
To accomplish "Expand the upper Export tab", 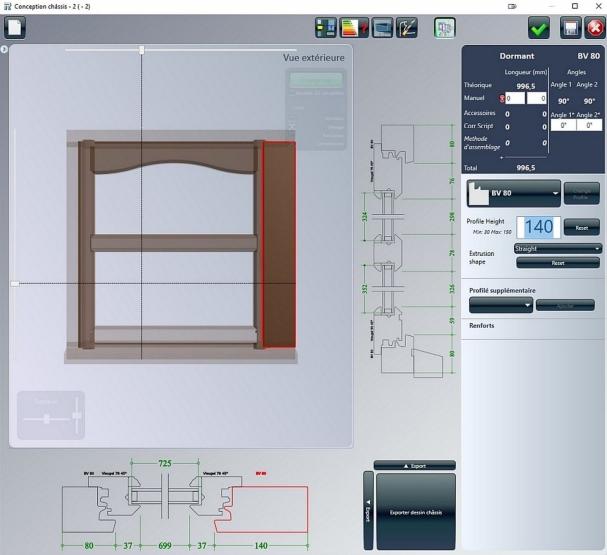I will click(x=415, y=465).
